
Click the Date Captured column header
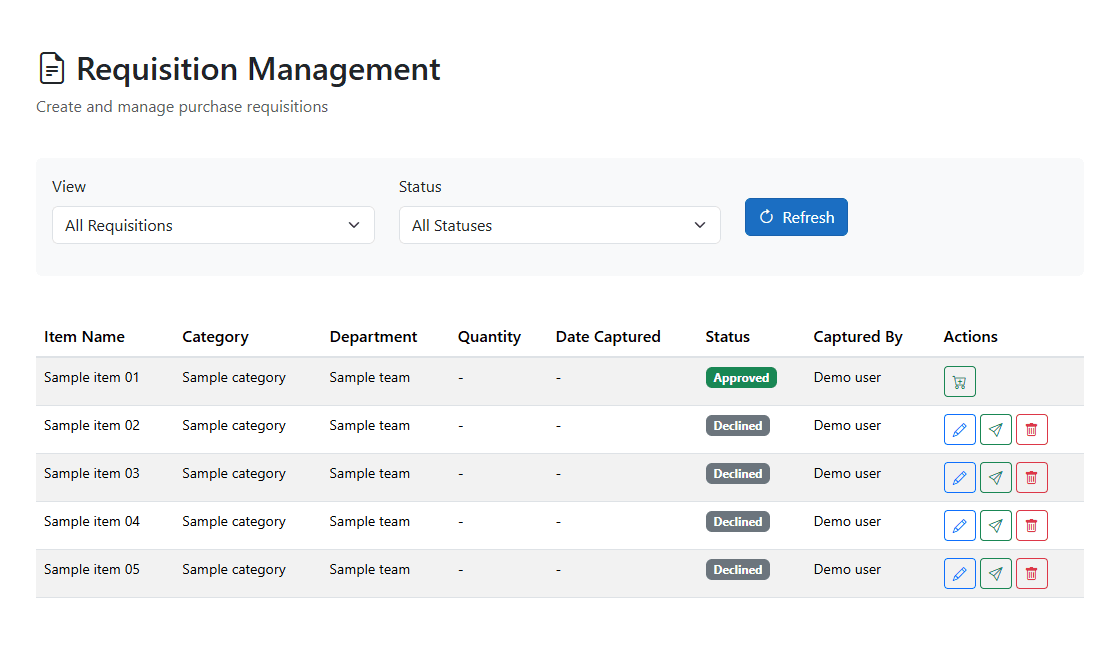point(608,336)
